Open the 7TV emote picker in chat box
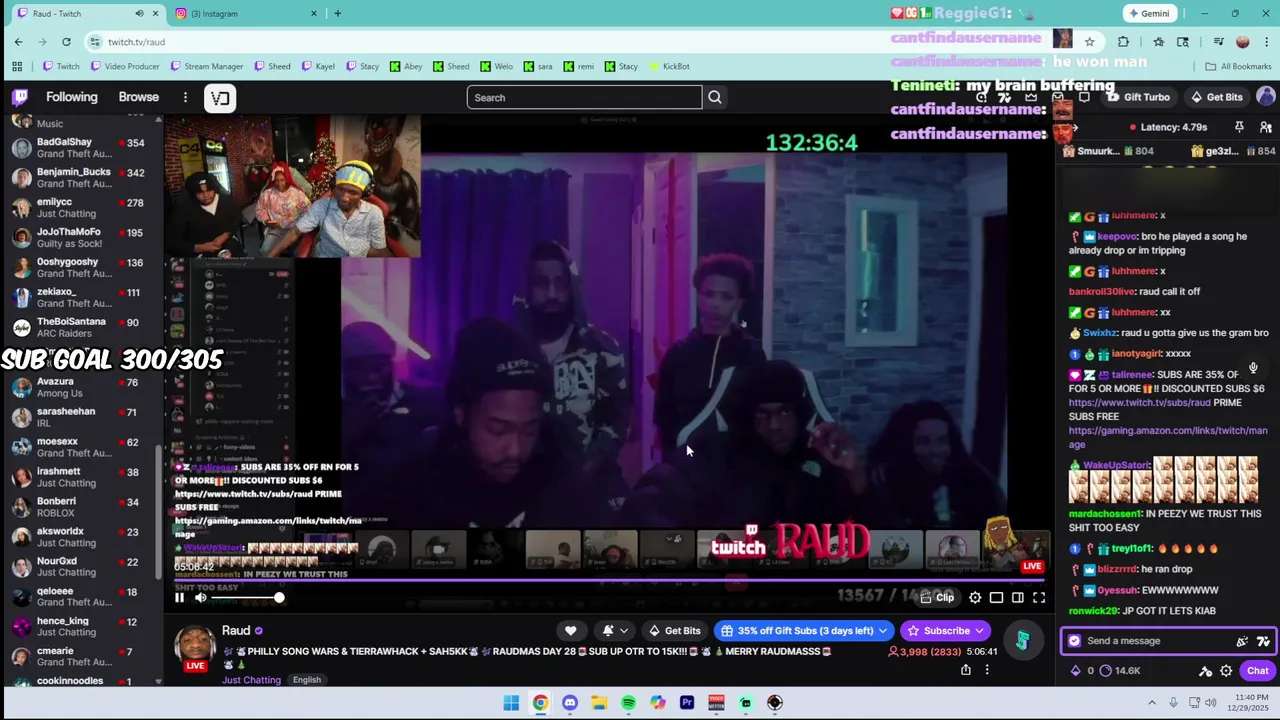The image size is (1280, 720). pyautogui.click(x=1263, y=641)
